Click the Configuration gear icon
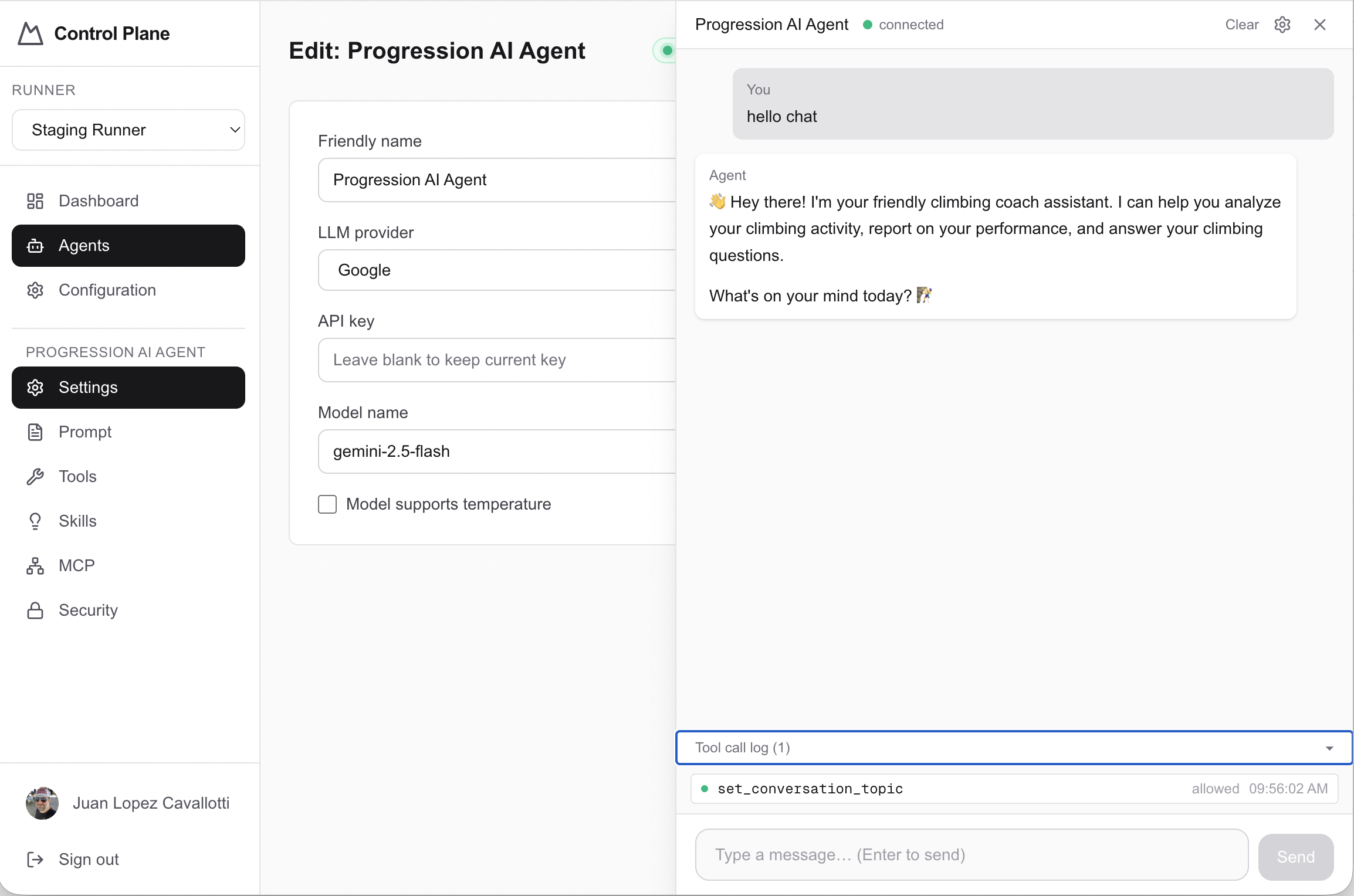1354x896 pixels. click(x=36, y=290)
